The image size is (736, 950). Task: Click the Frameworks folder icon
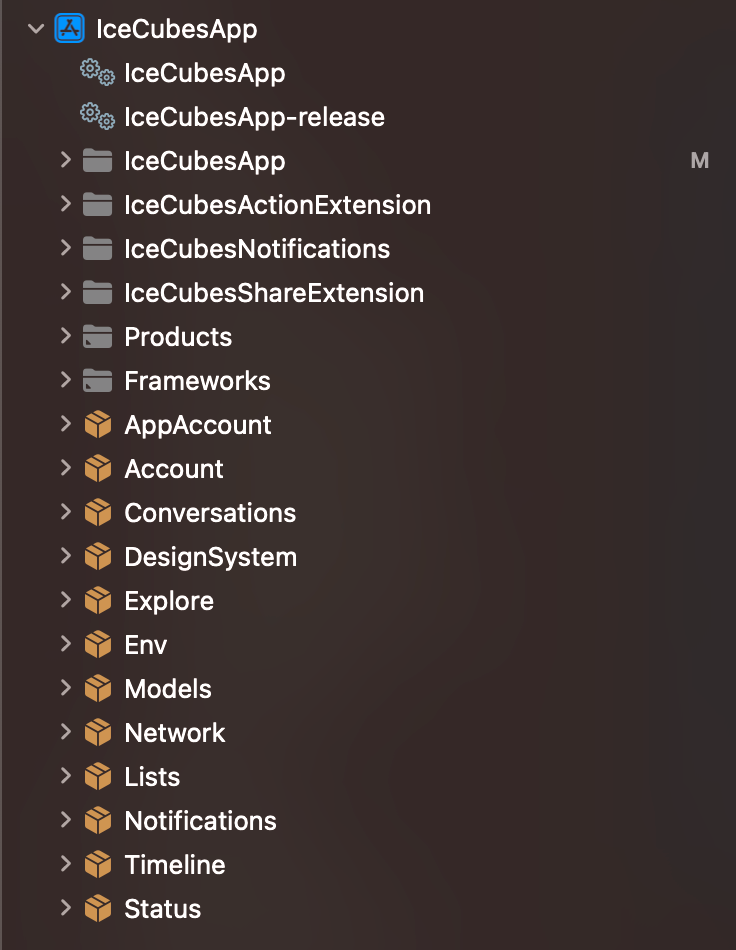pyautogui.click(x=98, y=380)
